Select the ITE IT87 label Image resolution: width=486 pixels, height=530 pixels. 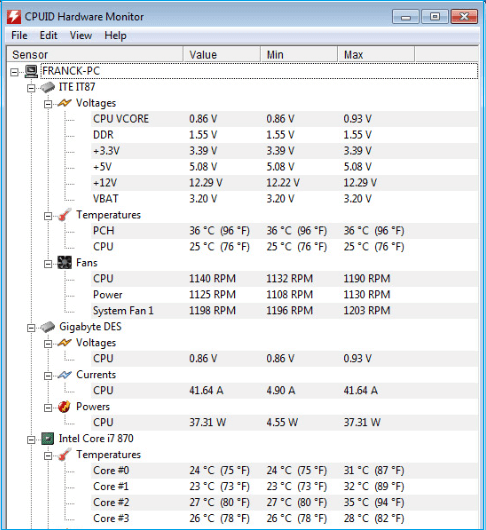pyautogui.click(x=77, y=87)
